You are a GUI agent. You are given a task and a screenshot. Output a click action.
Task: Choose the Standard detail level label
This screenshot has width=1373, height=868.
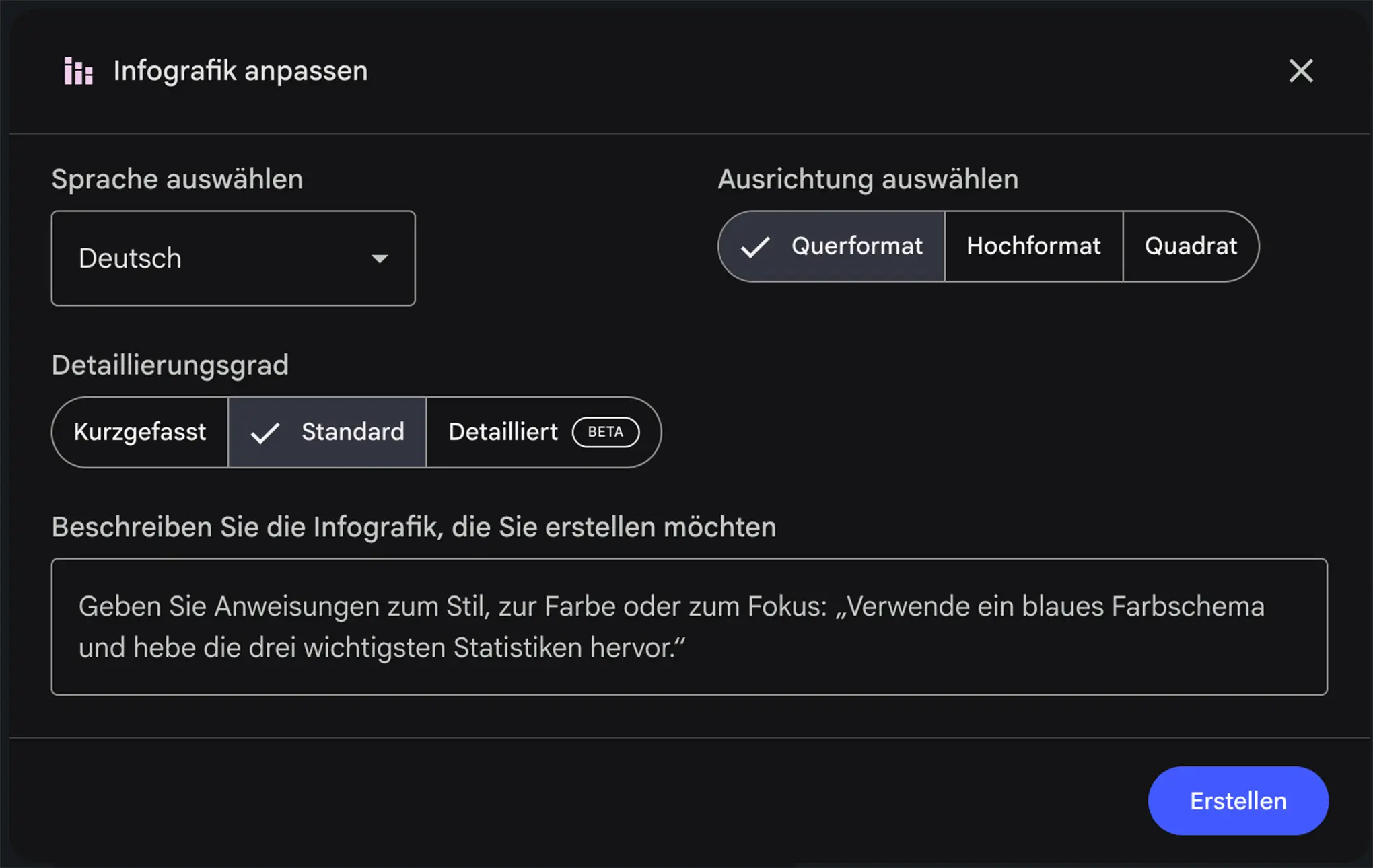coord(353,432)
